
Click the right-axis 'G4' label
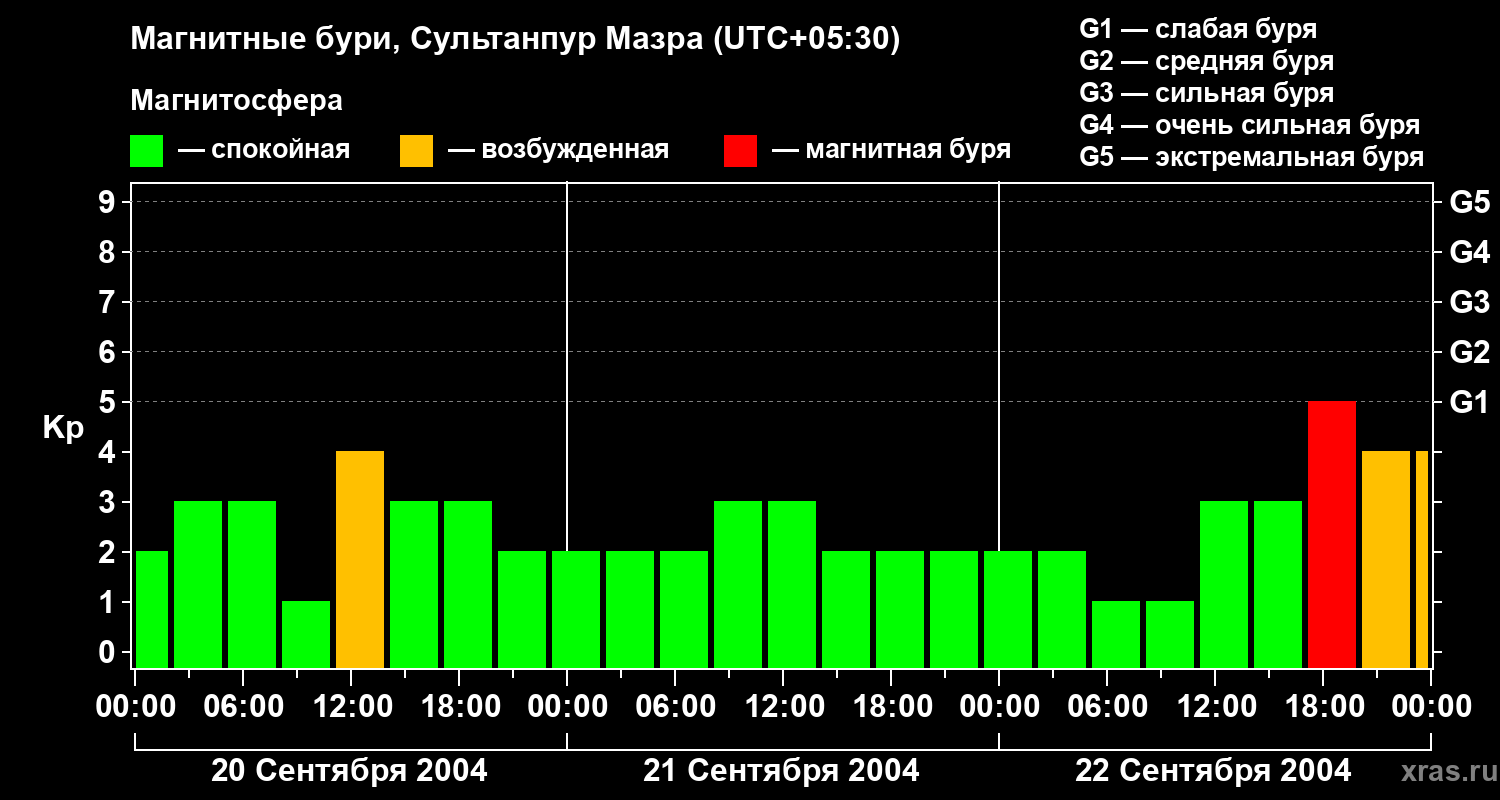click(x=1469, y=252)
